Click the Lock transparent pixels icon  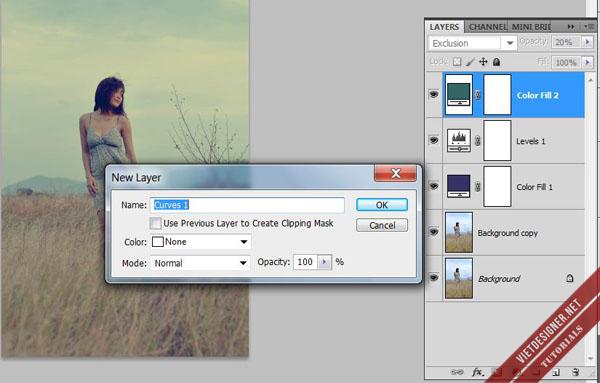[x=457, y=62]
